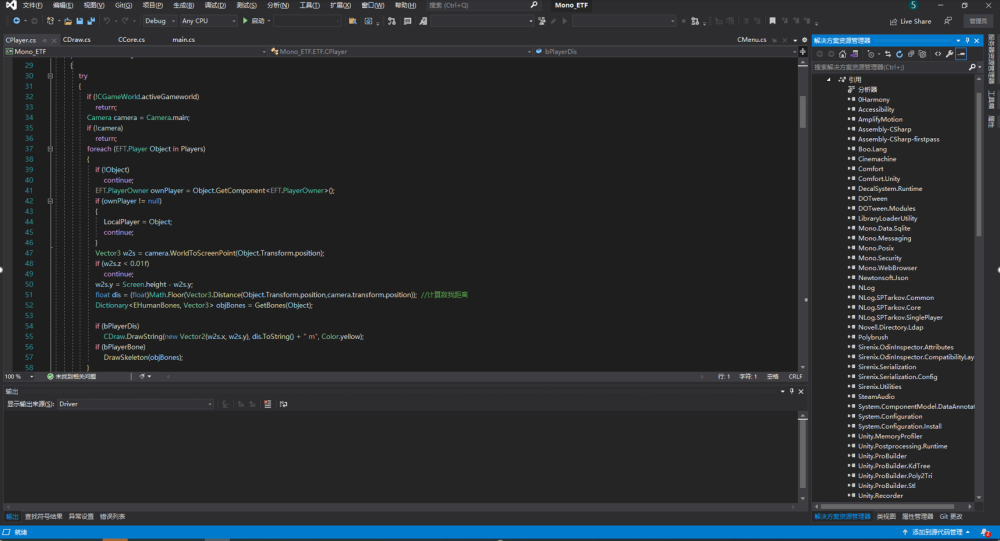Open Properties wrench icon in Solution Explorer
Viewport: 1000px width, 541px height.
tap(949, 54)
